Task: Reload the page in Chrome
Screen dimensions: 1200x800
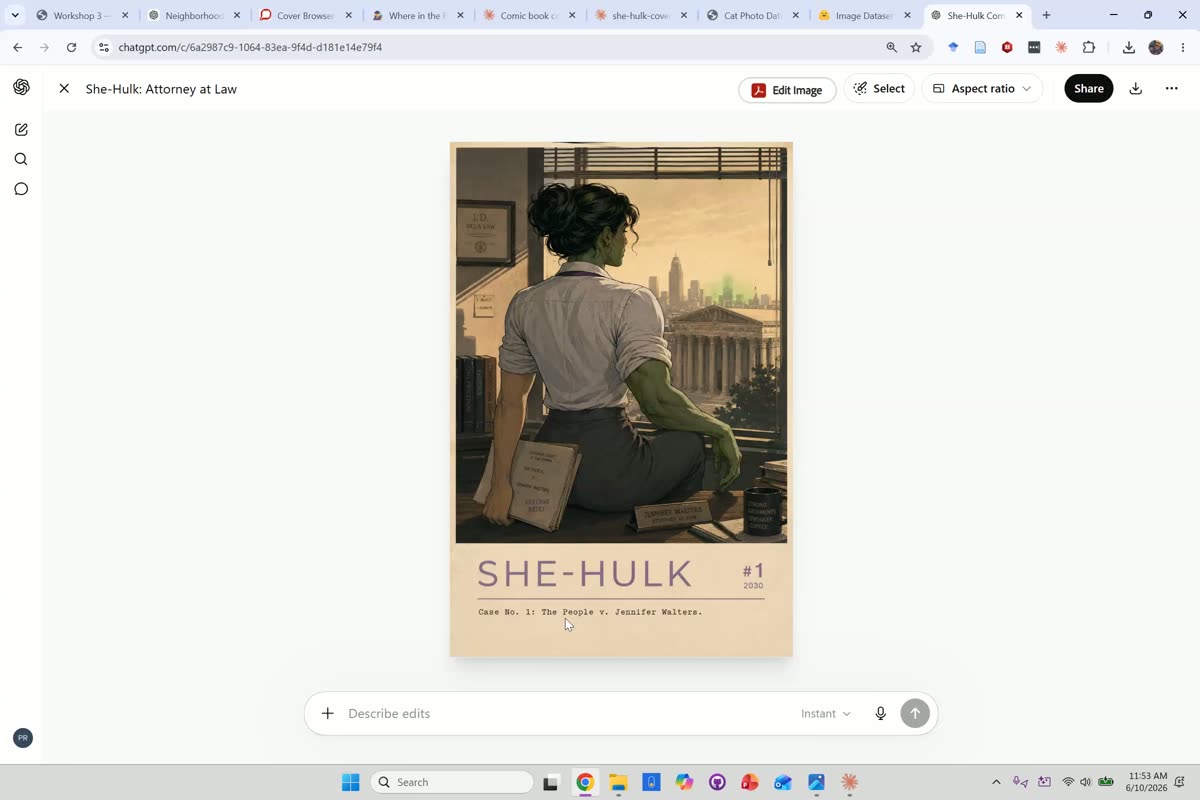Action: coord(71,47)
